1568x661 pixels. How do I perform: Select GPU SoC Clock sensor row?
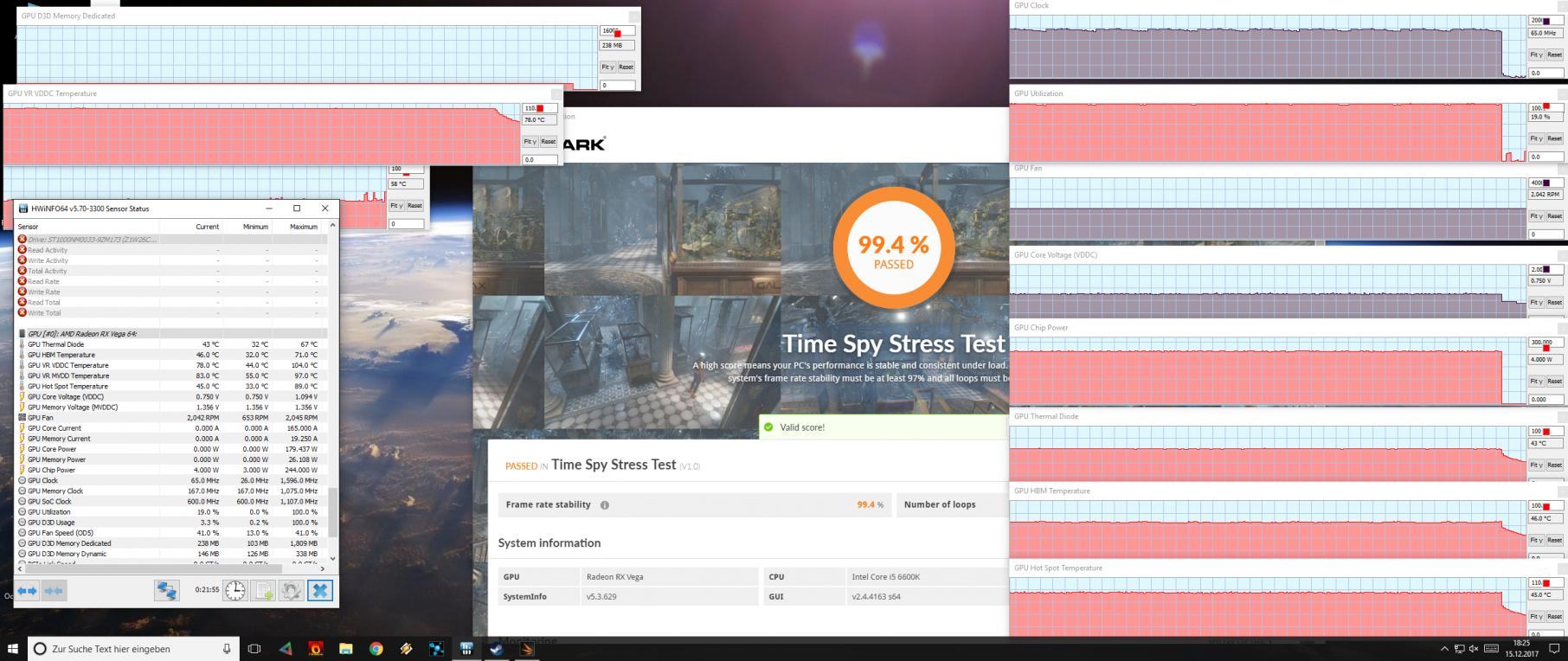[171, 502]
